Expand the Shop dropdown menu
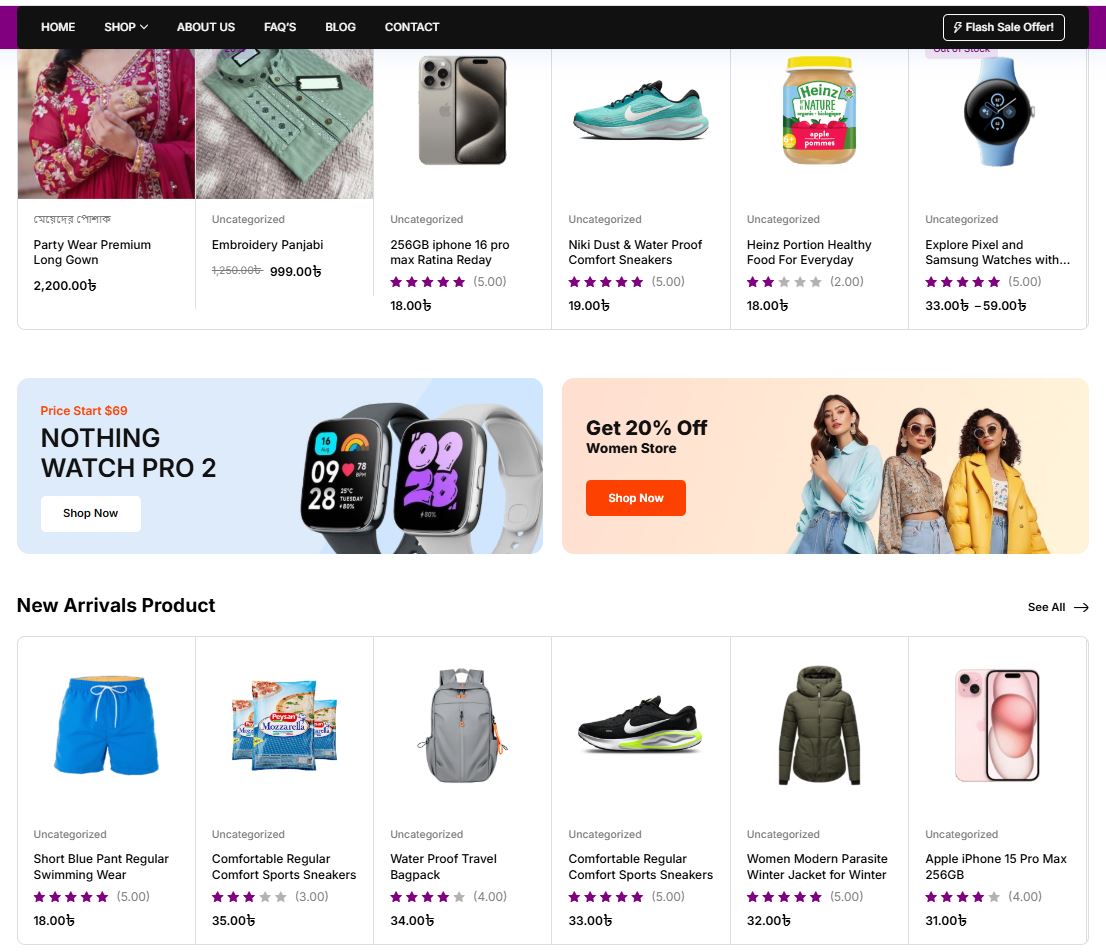1106x952 pixels. click(x=126, y=27)
